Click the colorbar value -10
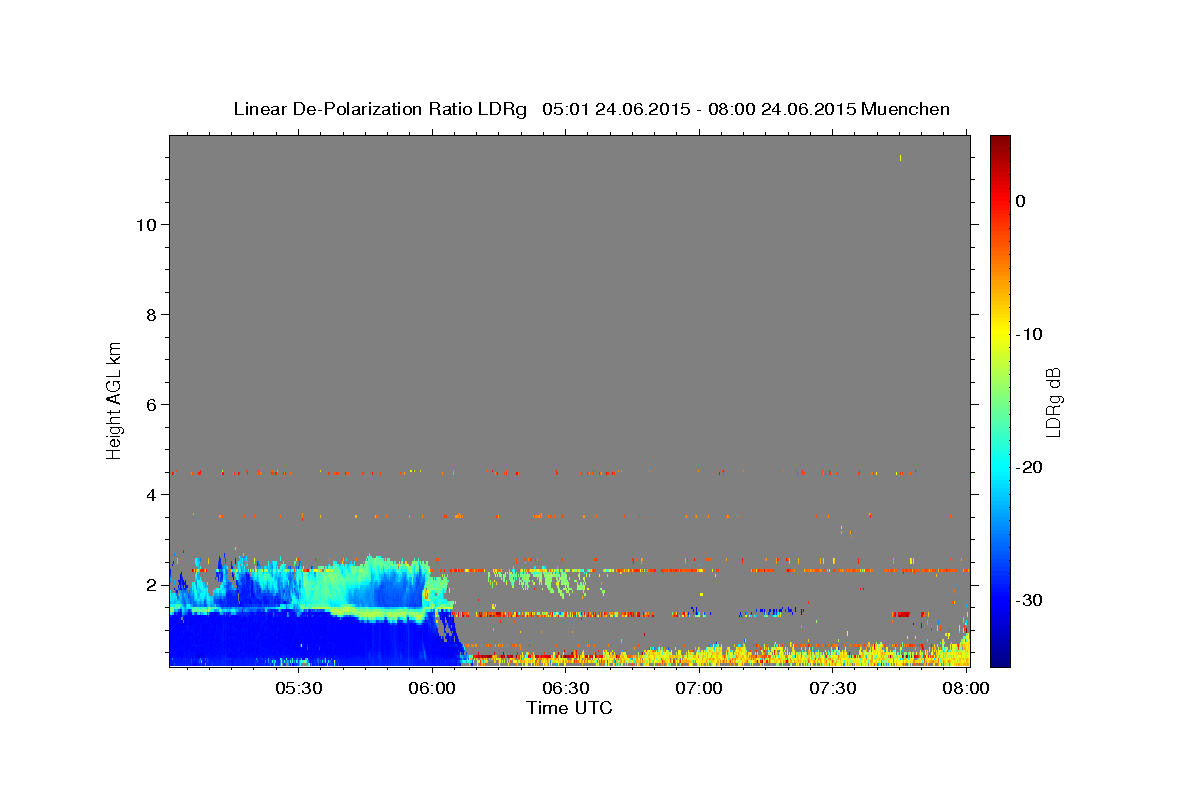This screenshot has height=800, width=1200. pos(1030,334)
